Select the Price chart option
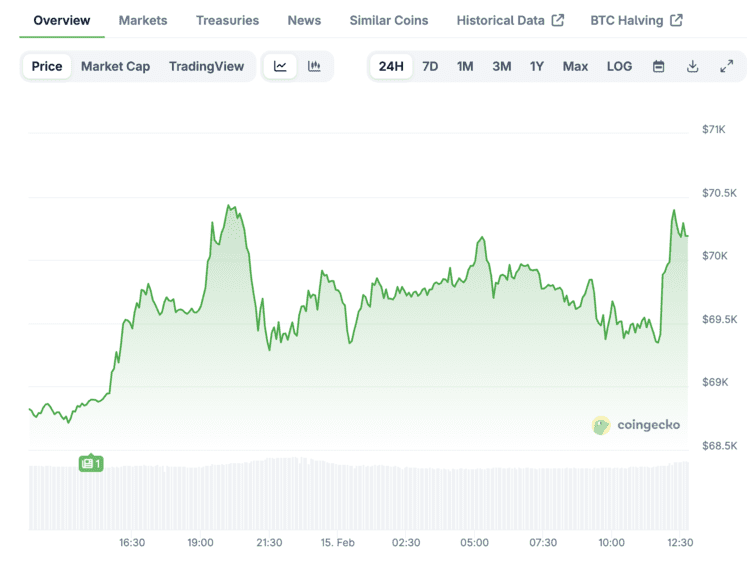This screenshot has height=571, width=750. [x=47, y=67]
